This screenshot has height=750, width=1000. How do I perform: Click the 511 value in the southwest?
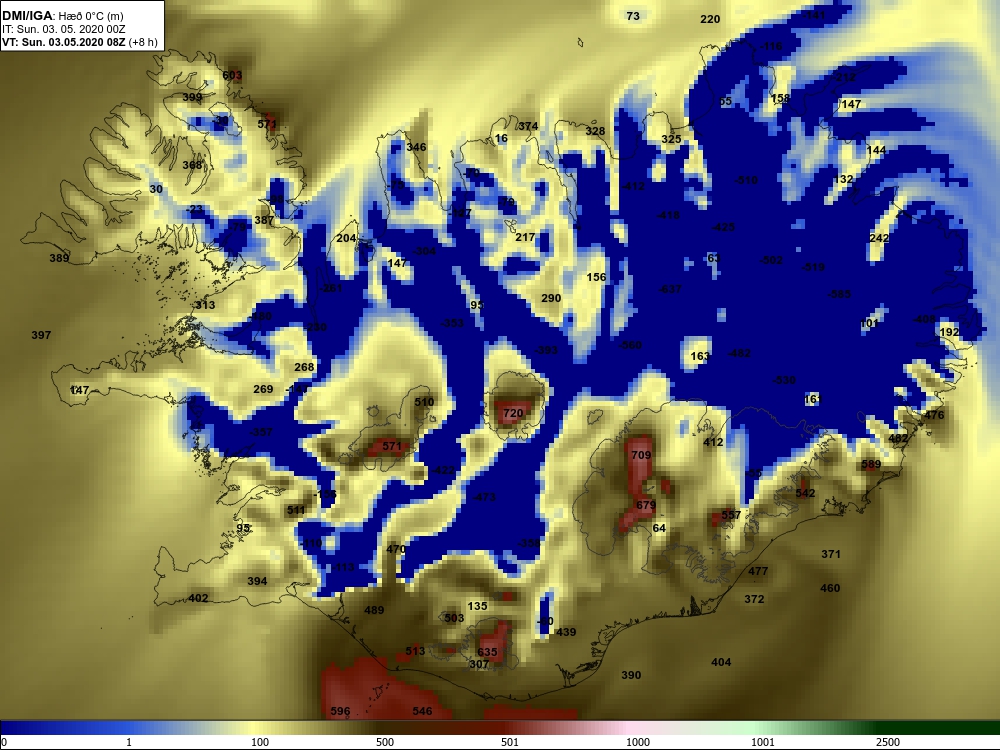click(296, 510)
